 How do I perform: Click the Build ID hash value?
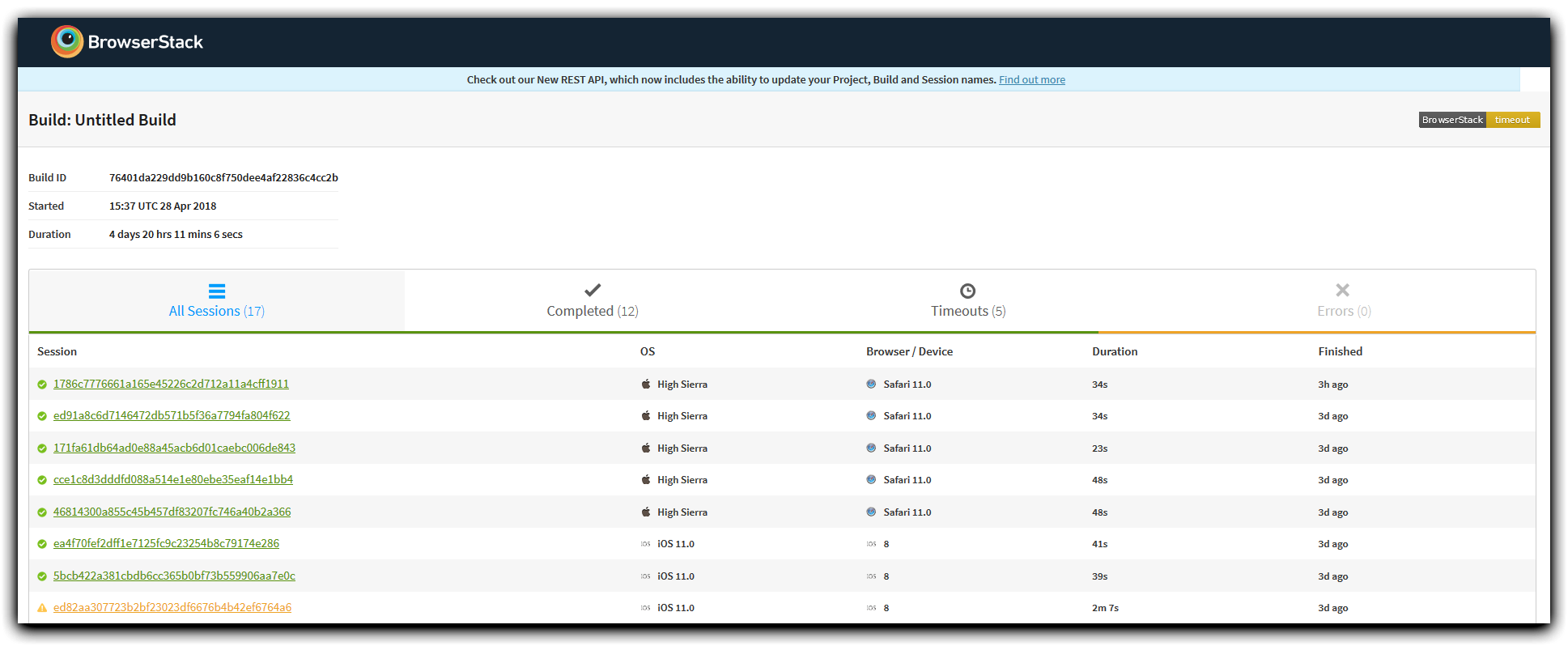tap(223, 177)
